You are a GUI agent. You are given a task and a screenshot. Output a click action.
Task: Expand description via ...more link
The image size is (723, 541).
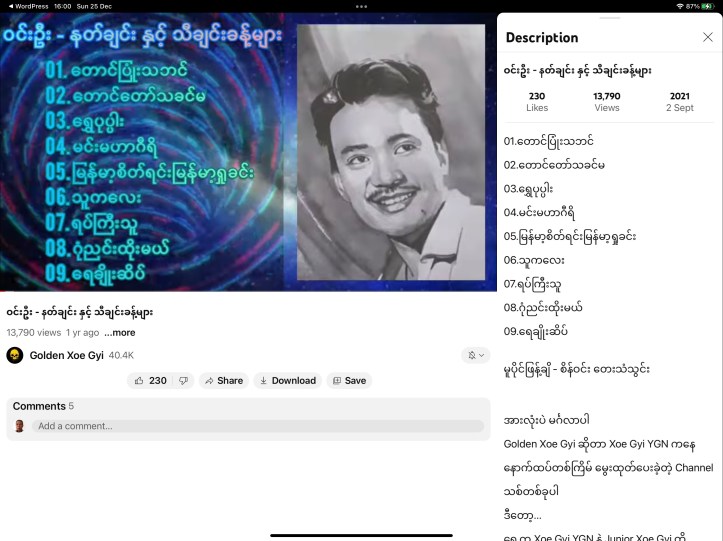coord(119,333)
